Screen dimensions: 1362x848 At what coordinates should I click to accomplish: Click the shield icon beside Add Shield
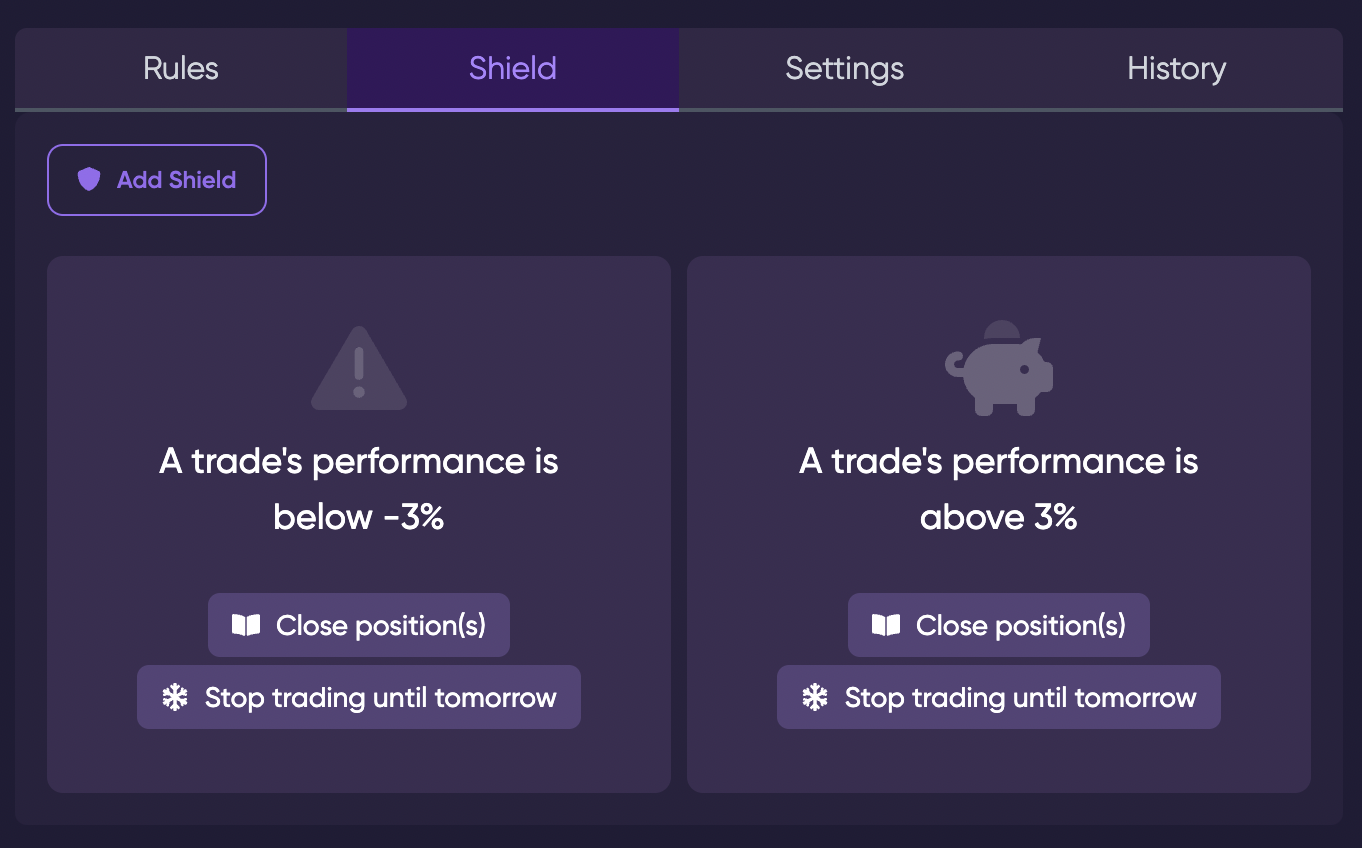(x=89, y=180)
